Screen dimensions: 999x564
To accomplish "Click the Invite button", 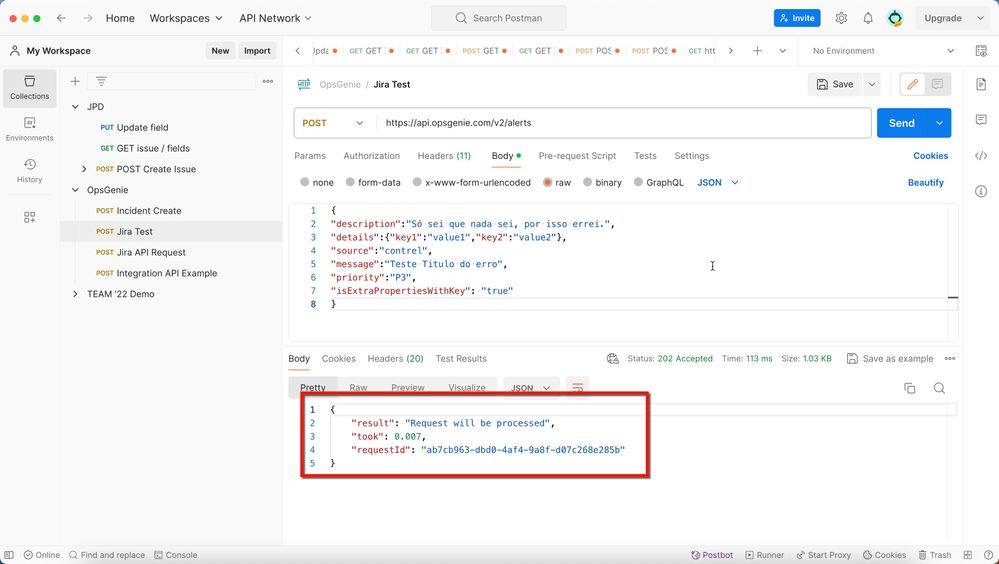I will tap(797, 18).
